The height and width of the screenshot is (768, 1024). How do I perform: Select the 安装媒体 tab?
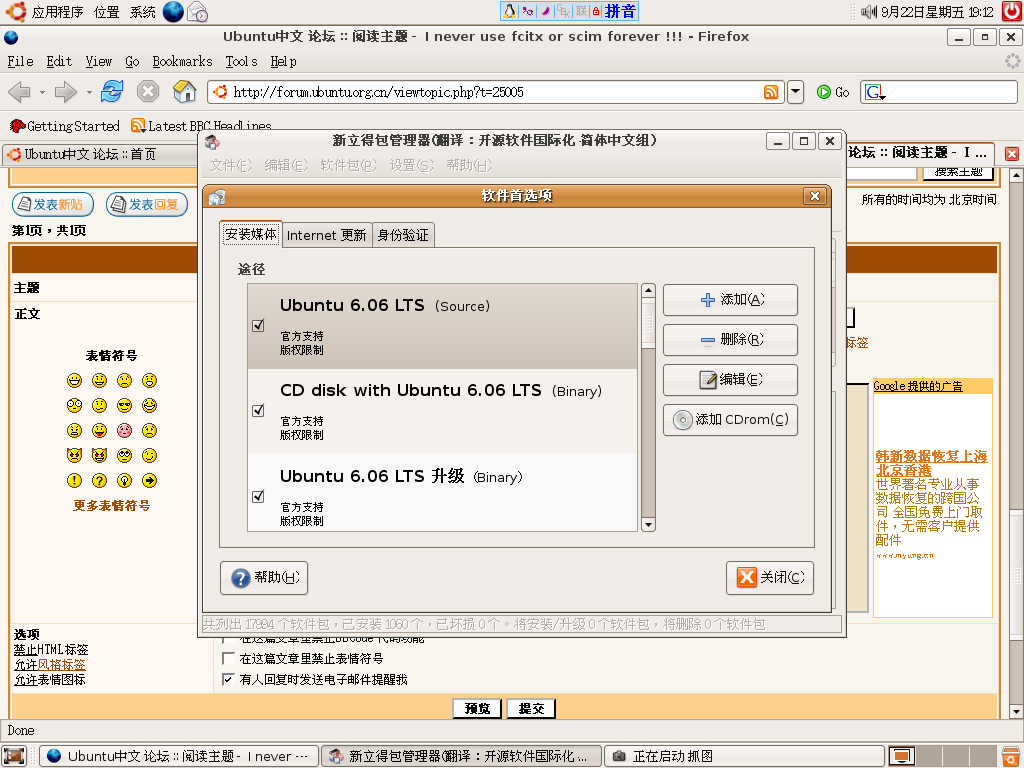[x=251, y=234]
